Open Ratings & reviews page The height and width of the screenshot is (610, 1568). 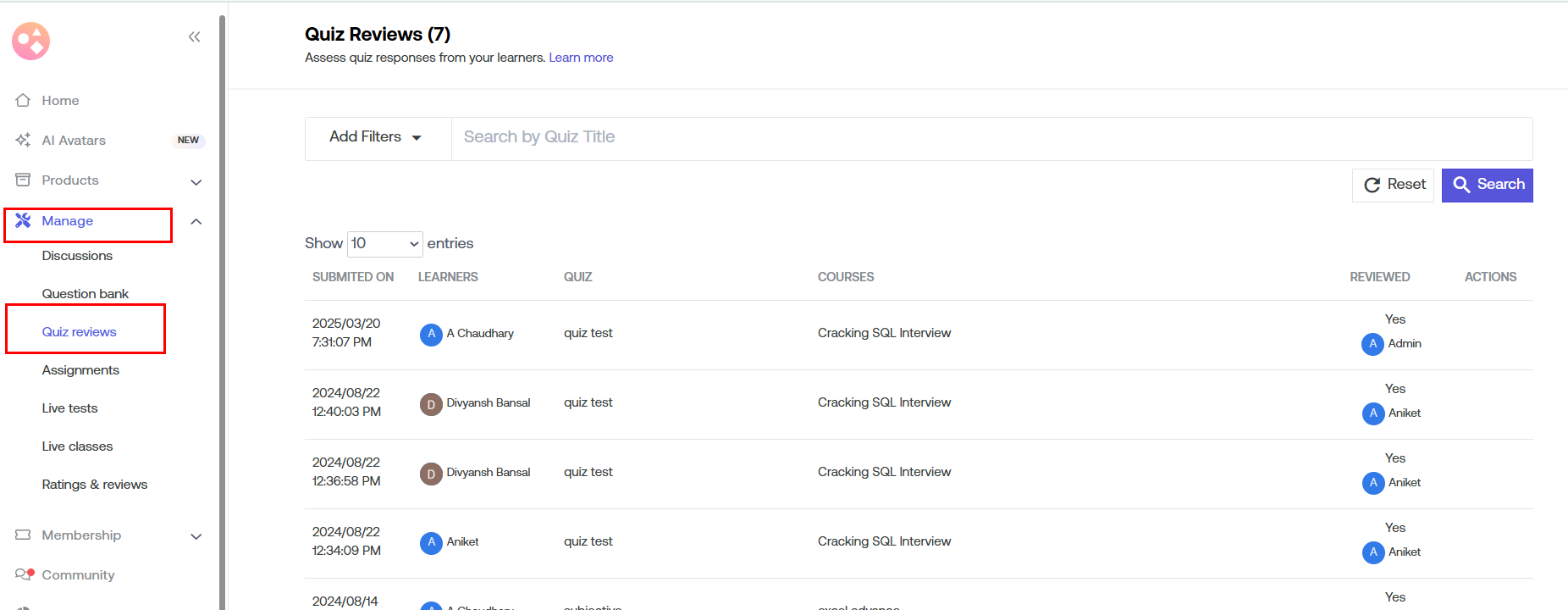[x=95, y=485]
